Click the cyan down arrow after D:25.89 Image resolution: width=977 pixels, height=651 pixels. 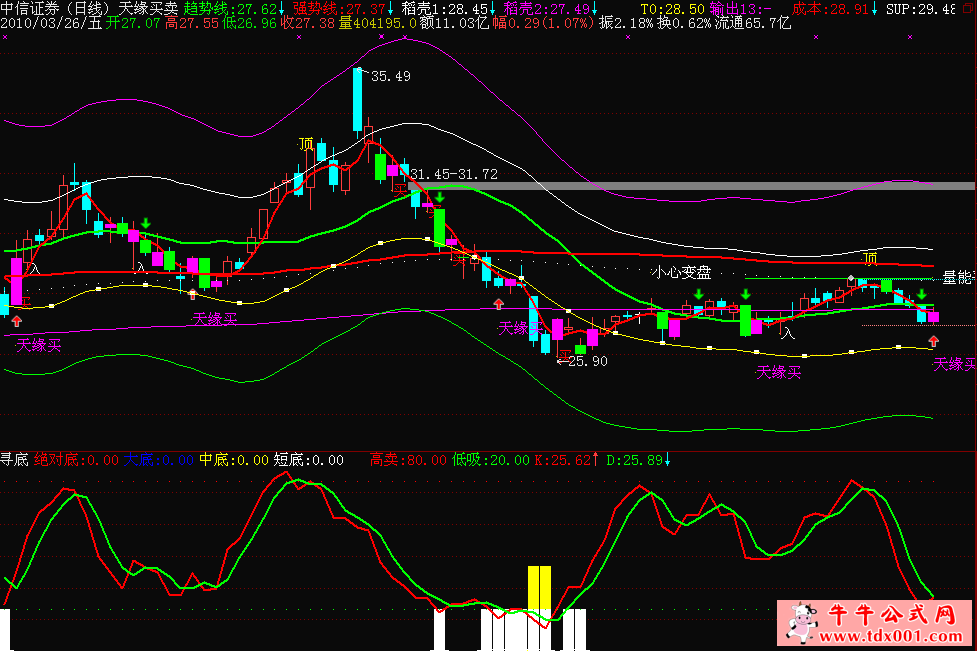click(667, 460)
